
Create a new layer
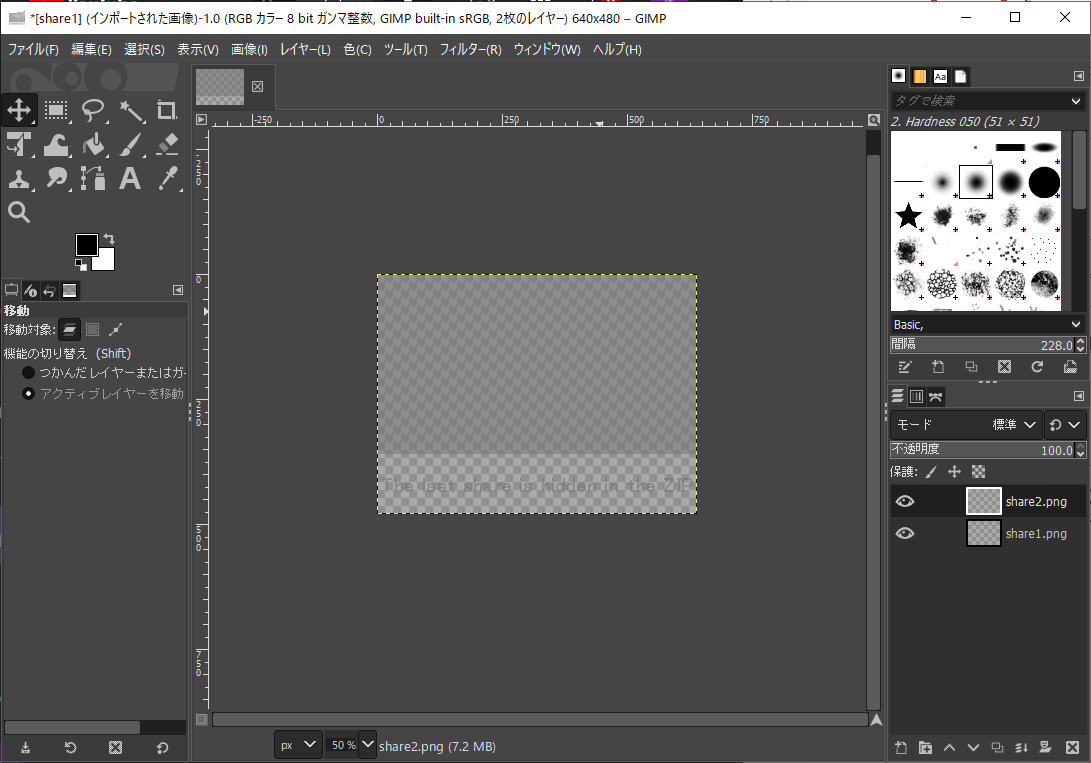click(x=901, y=748)
